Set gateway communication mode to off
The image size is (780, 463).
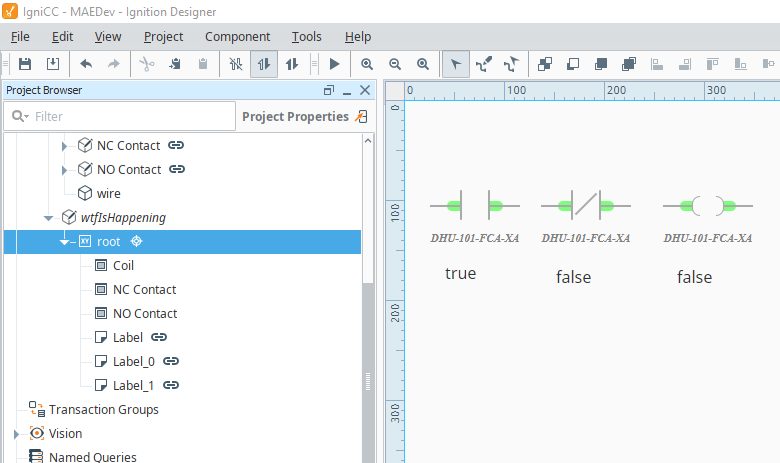(236, 64)
